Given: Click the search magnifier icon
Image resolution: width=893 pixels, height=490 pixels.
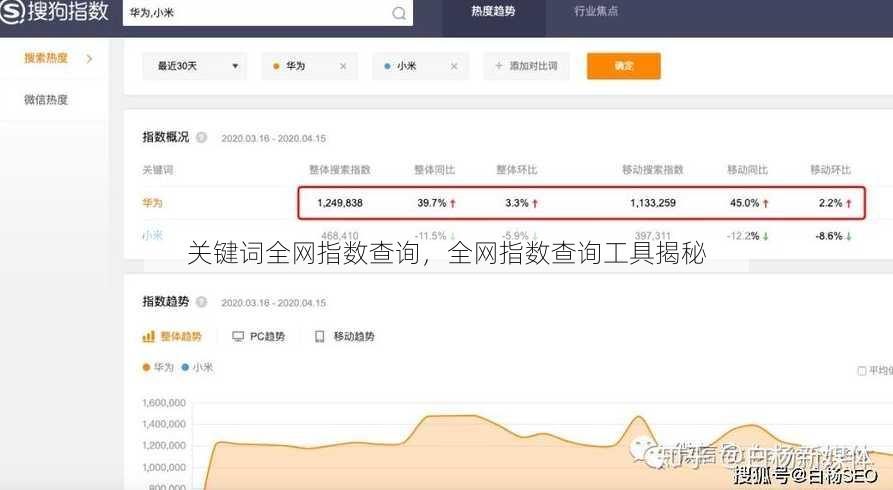Looking at the screenshot, I should [399, 13].
